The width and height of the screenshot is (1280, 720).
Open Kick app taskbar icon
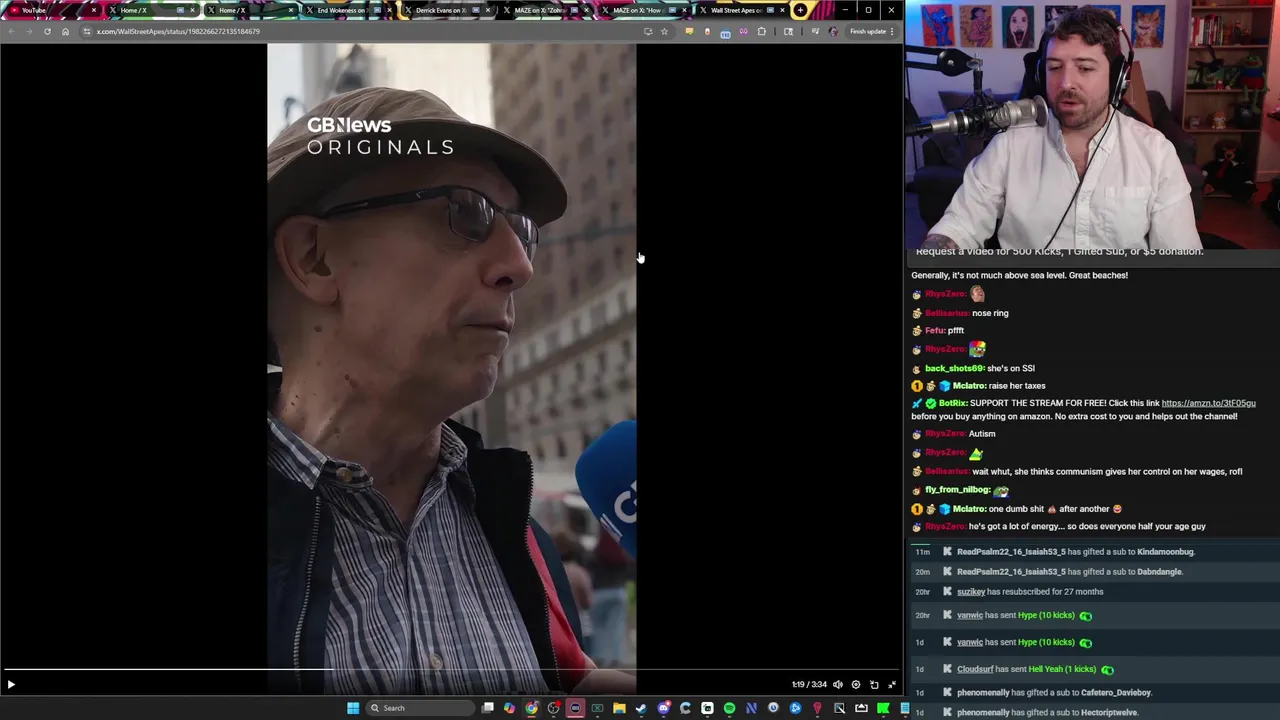point(883,708)
